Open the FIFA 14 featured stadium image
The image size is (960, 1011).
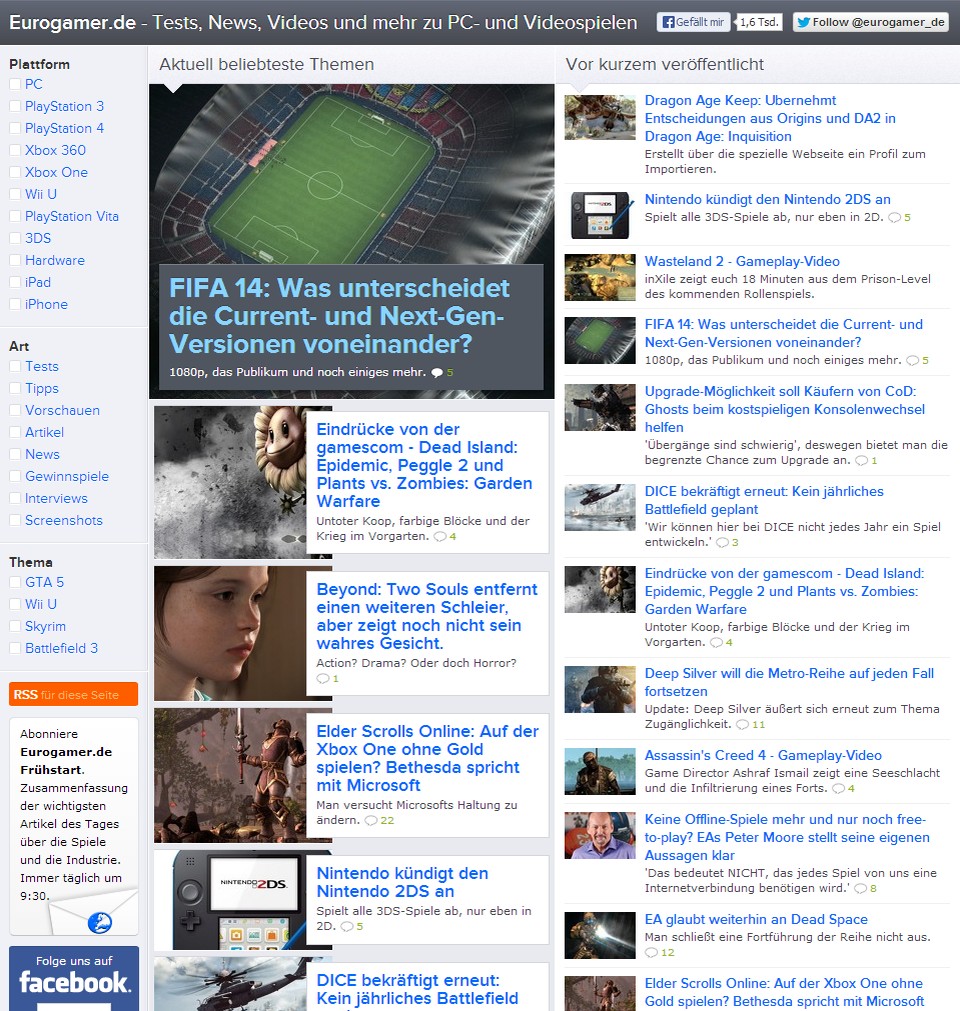point(351,174)
